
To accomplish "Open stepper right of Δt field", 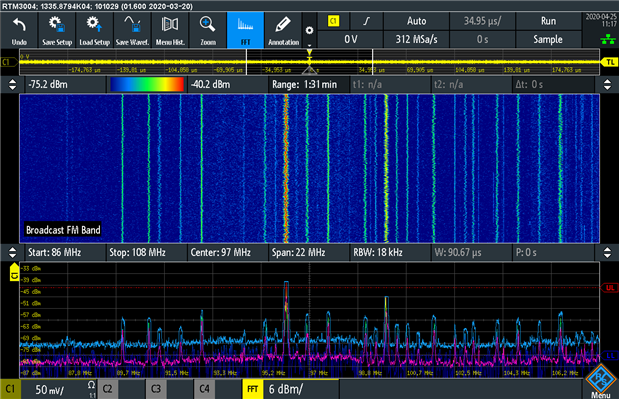I will 607,84.
